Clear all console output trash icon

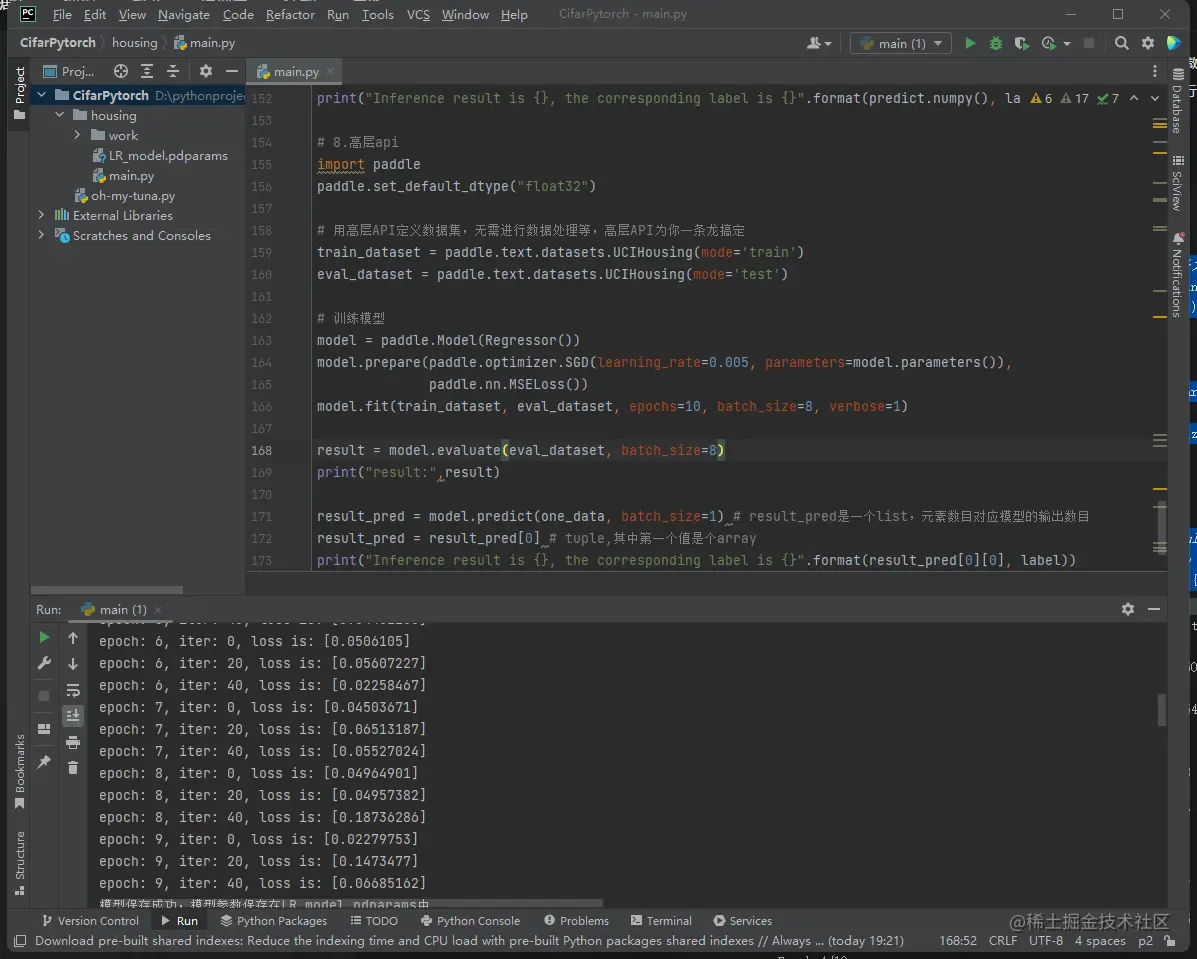click(73, 767)
